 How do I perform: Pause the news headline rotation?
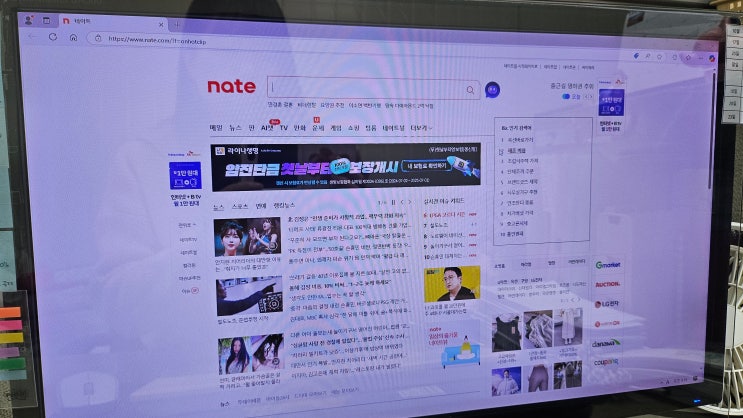point(393,202)
